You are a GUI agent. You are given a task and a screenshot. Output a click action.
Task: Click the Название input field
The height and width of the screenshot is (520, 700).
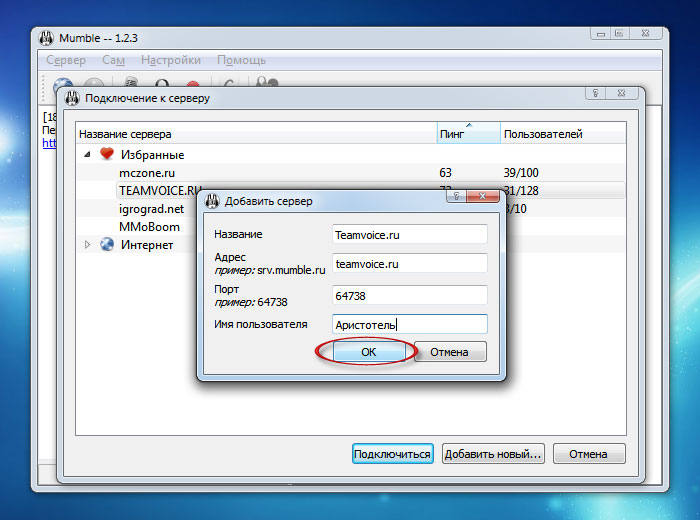pos(409,234)
